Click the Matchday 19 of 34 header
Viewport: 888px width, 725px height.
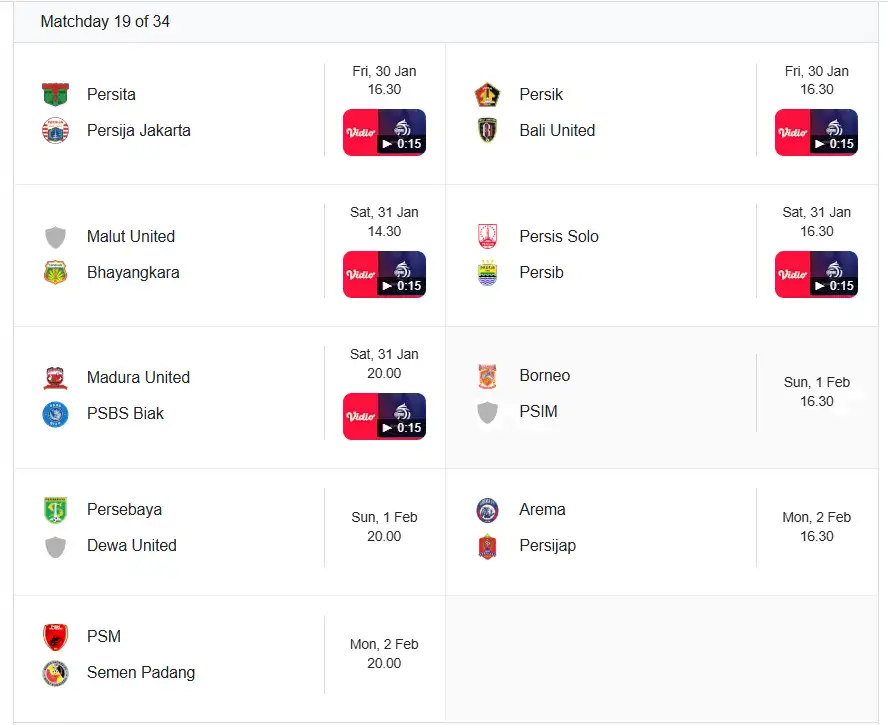click(x=104, y=21)
